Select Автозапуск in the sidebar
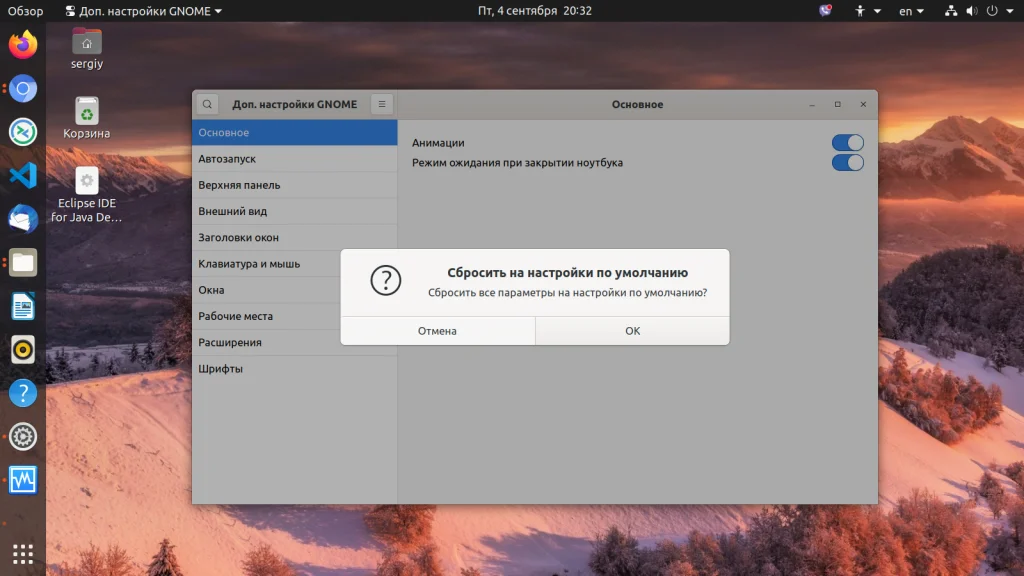This screenshot has width=1024, height=576. [295, 159]
